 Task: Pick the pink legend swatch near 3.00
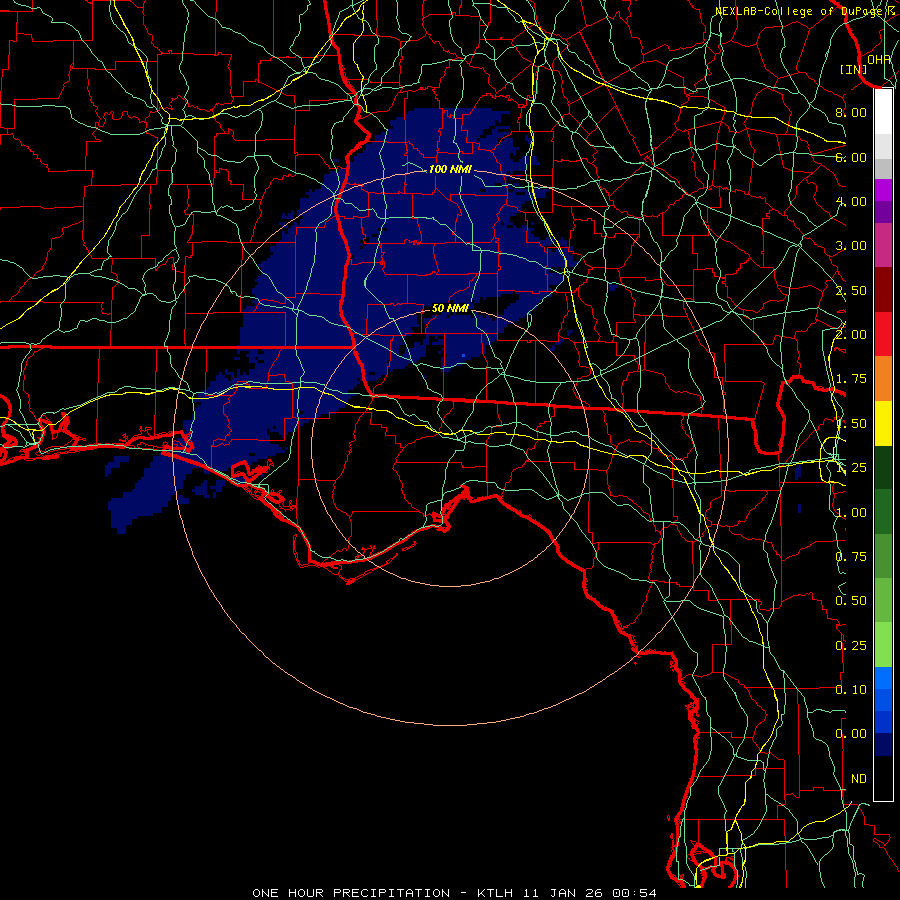883,245
